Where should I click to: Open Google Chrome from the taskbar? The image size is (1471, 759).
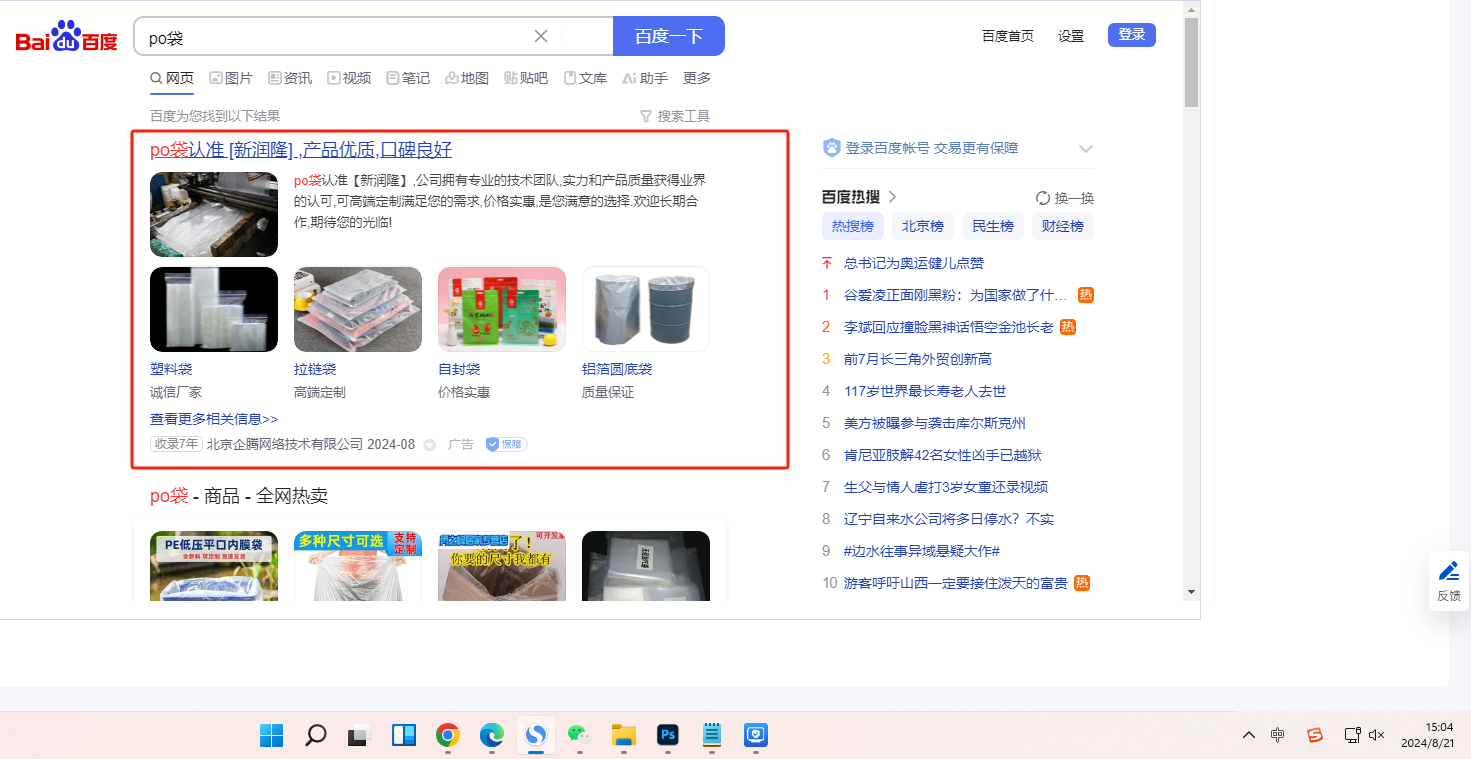click(x=447, y=735)
